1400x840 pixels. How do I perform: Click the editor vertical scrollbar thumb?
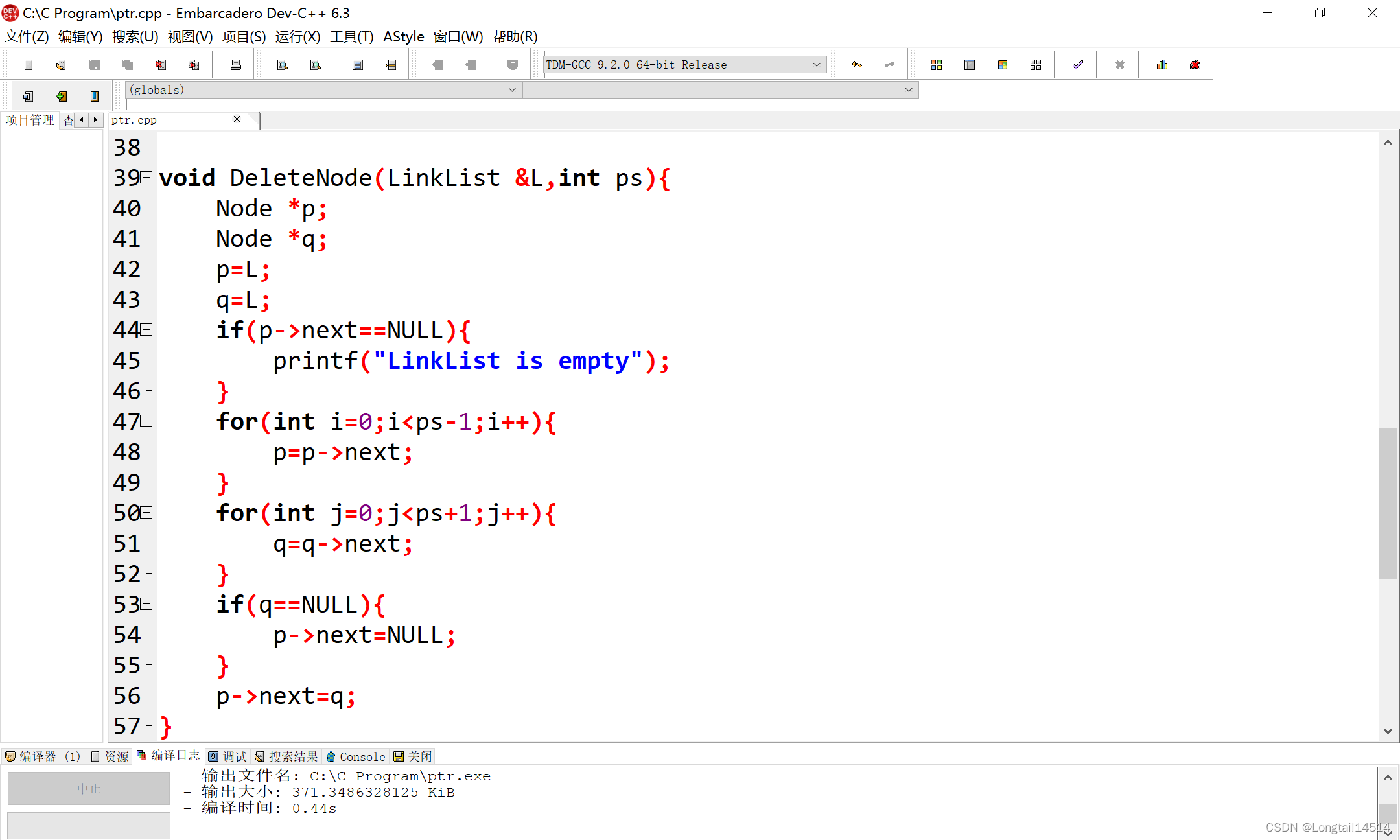[1387, 502]
